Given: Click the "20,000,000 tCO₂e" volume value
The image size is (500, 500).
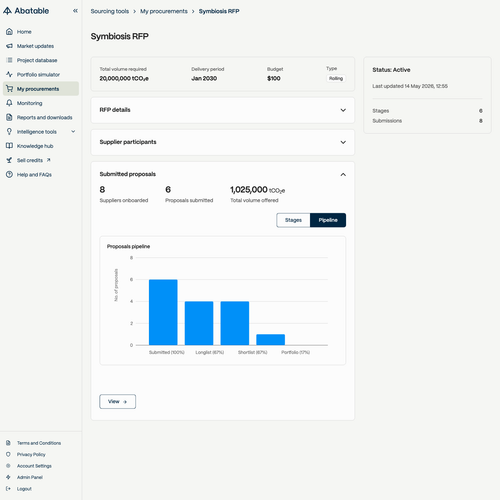Looking at the screenshot, I should point(124,79).
